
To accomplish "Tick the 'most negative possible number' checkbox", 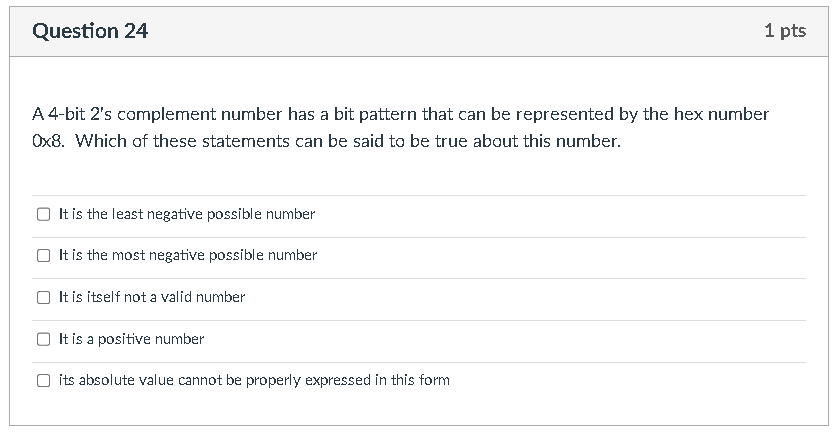I will [43, 255].
